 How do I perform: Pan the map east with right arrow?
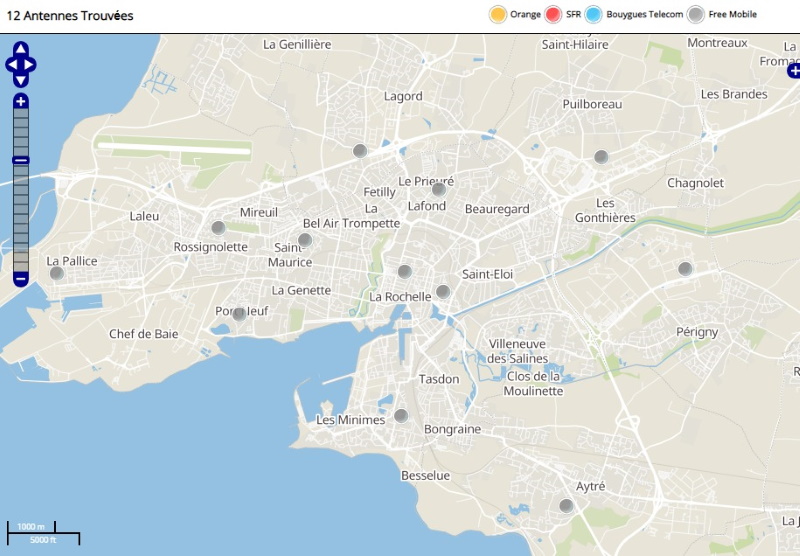(32, 65)
